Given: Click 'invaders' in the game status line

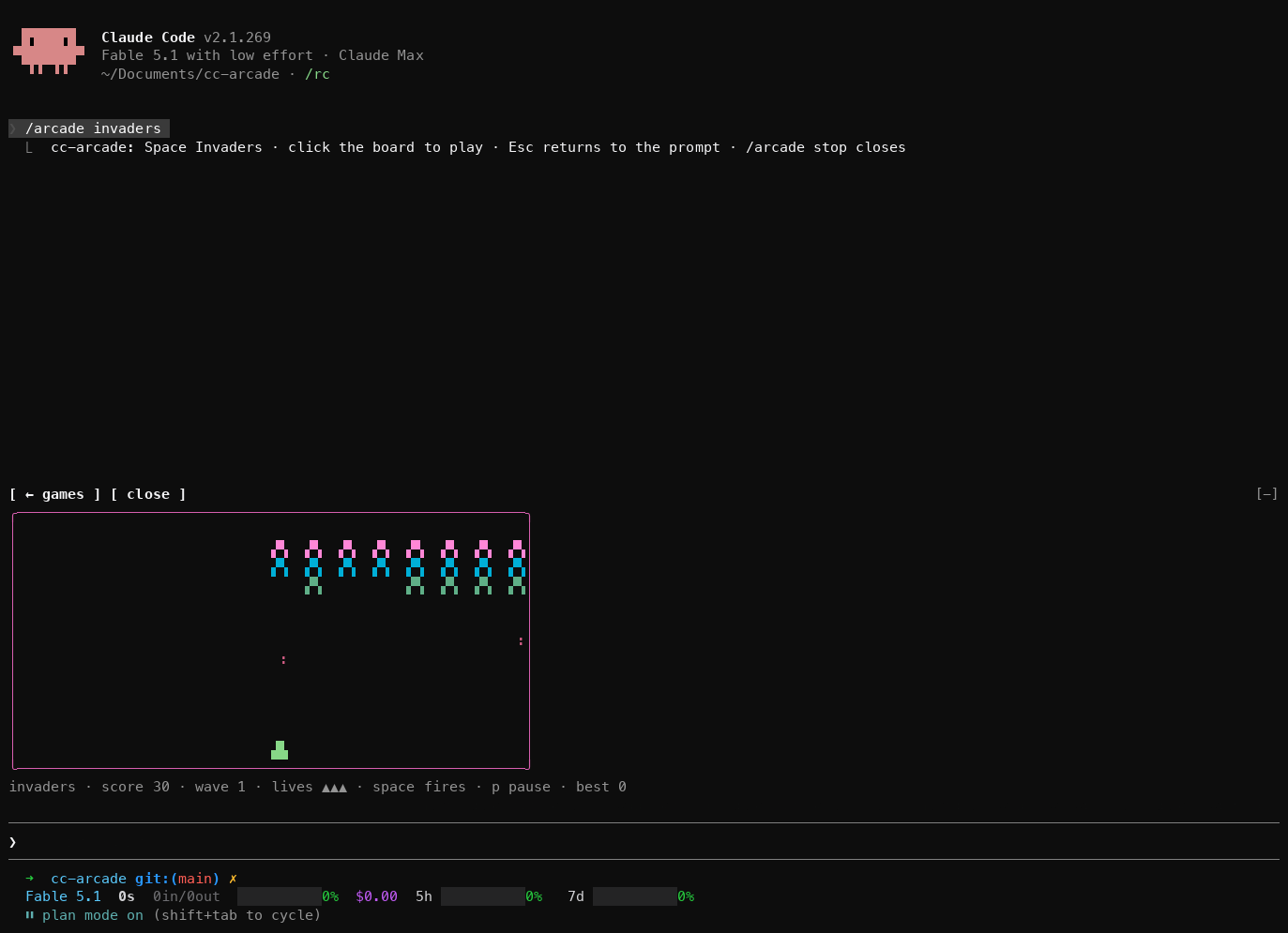Looking at the screenshot, I should coord(42,787).
